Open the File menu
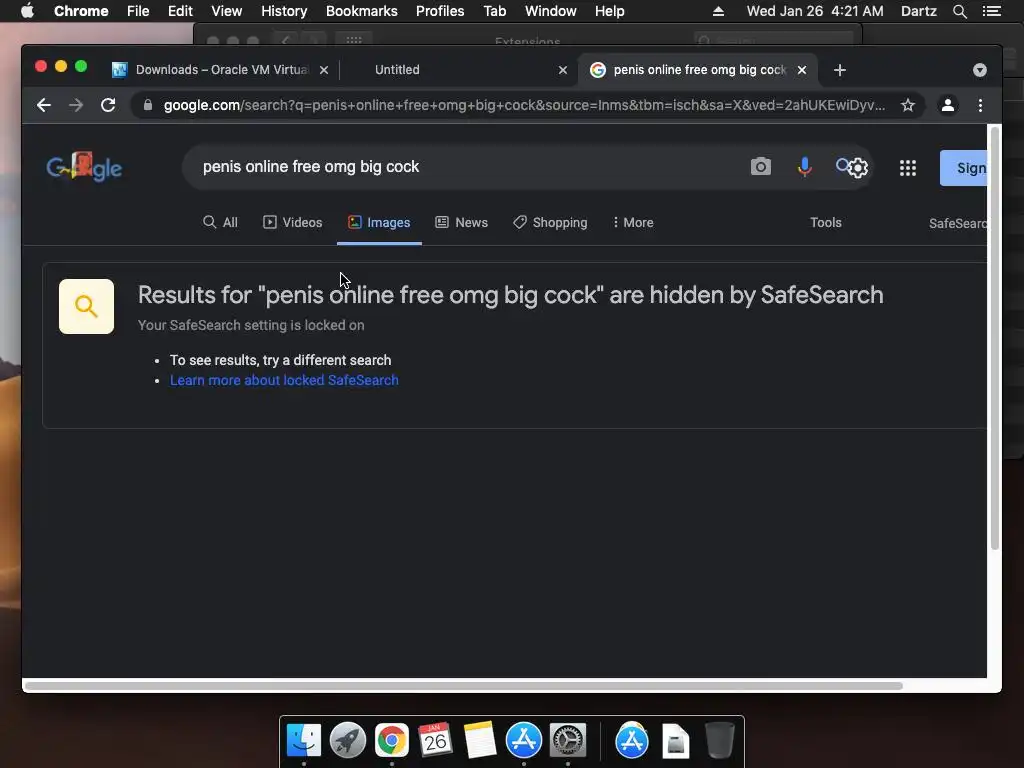This screenshot has height=768, width=1024. pos(138,11)
